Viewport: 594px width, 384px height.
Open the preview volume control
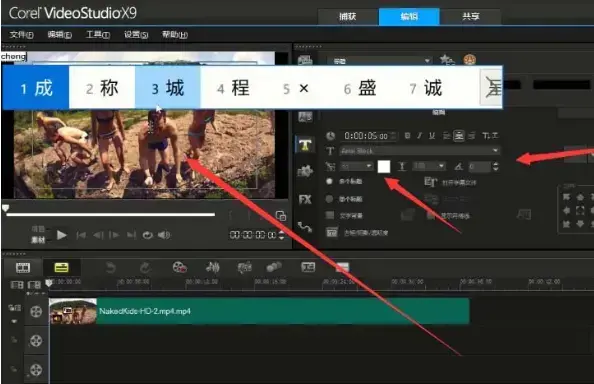[x=164, y=235]
